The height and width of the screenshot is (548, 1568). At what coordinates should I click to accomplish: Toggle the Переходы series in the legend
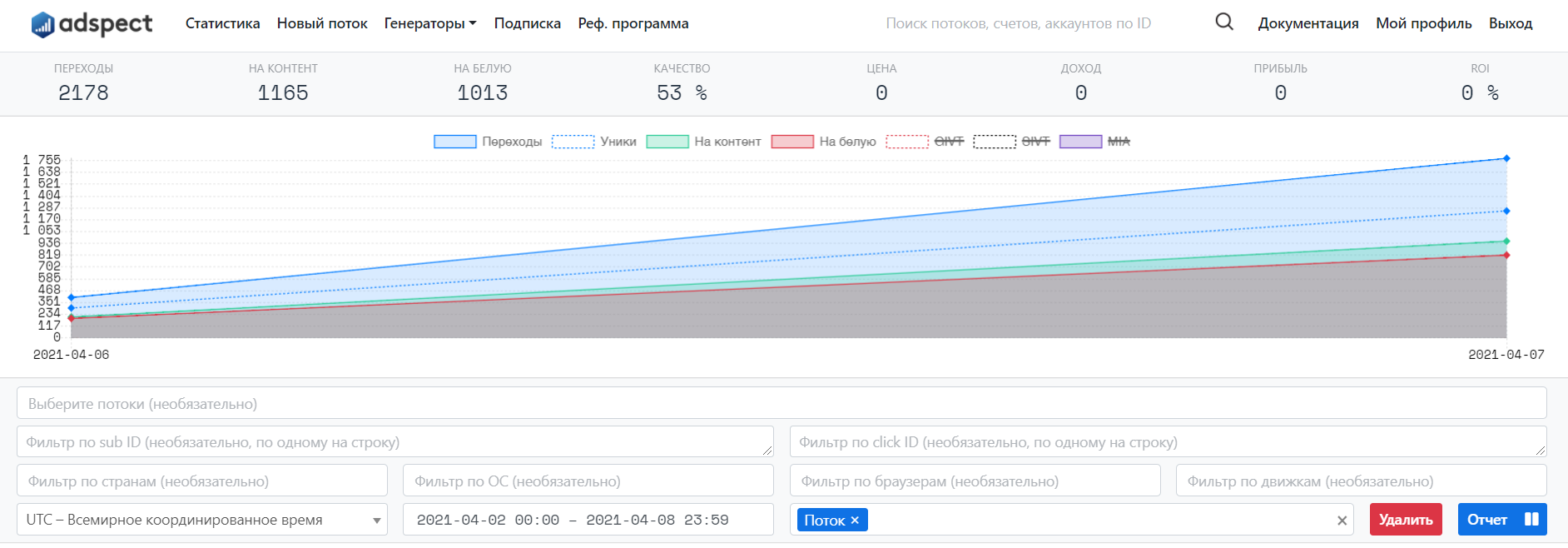pos(488,142)
